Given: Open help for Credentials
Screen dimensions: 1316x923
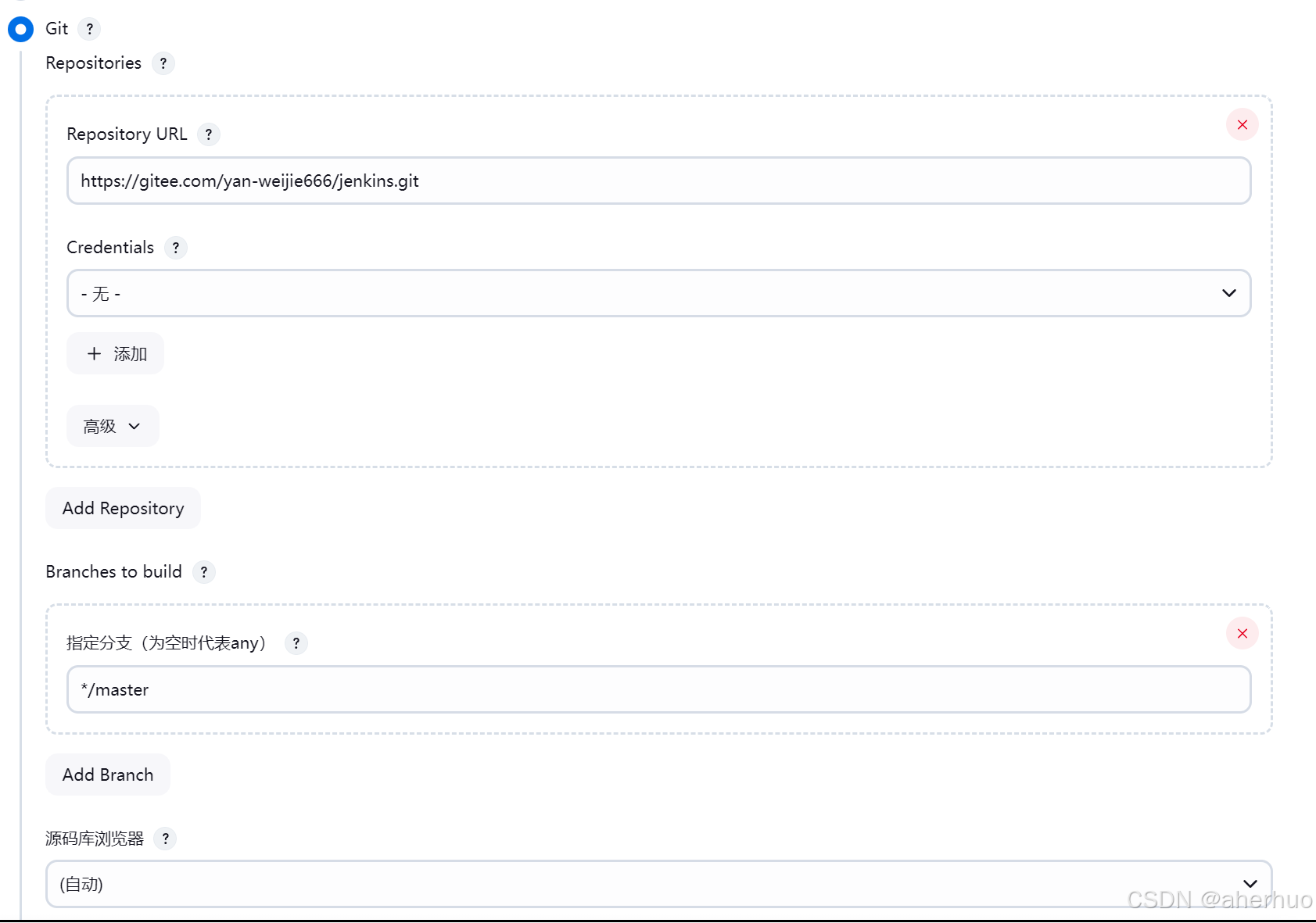Looking at the screenshot, I should [176, 248].
